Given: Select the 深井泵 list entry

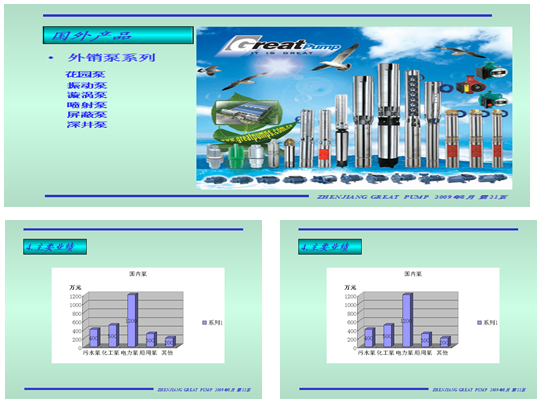Looking at the screenshot, I should pyautogui.click(x=87, y=125).
